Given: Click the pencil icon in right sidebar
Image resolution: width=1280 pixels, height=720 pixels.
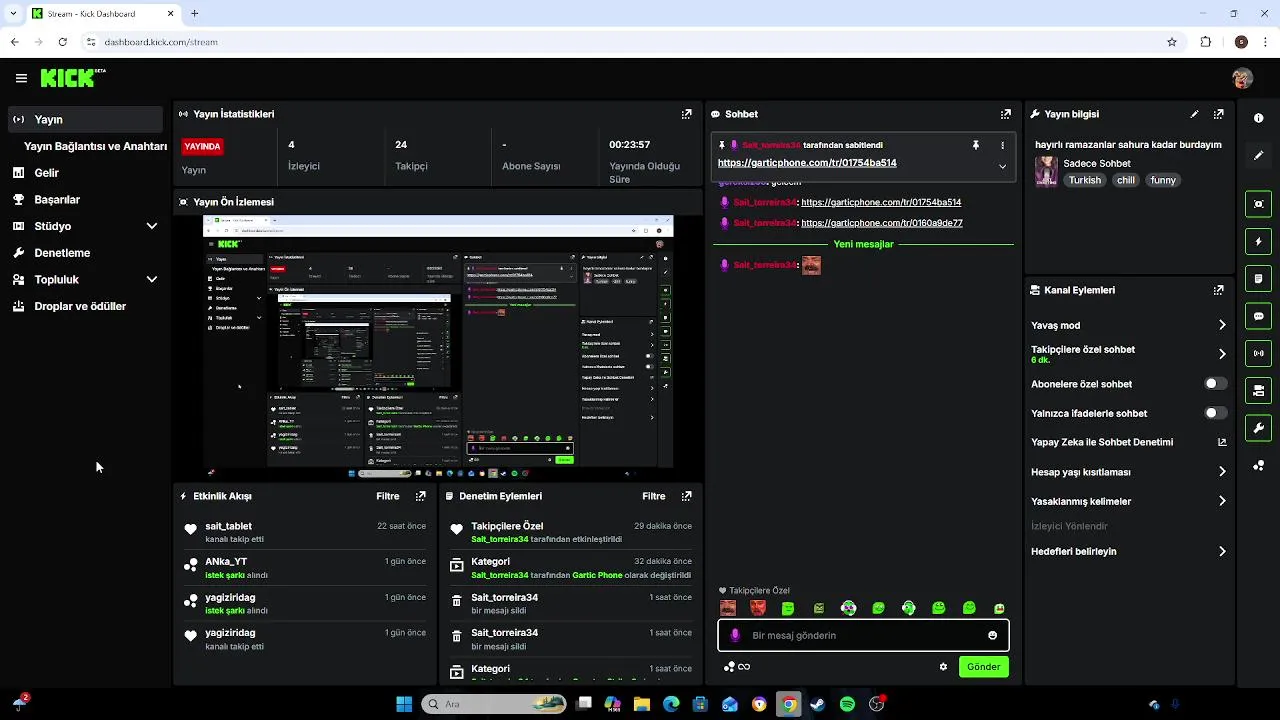Looking at the screenshot, I should [1258, 155].
